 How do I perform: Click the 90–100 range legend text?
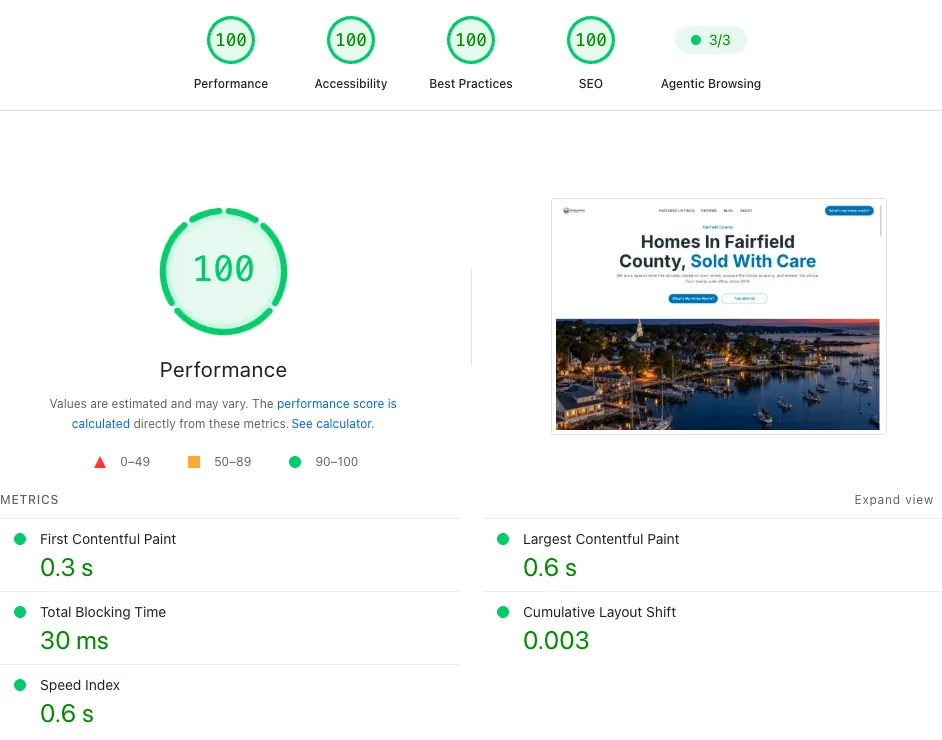[336, 462]
